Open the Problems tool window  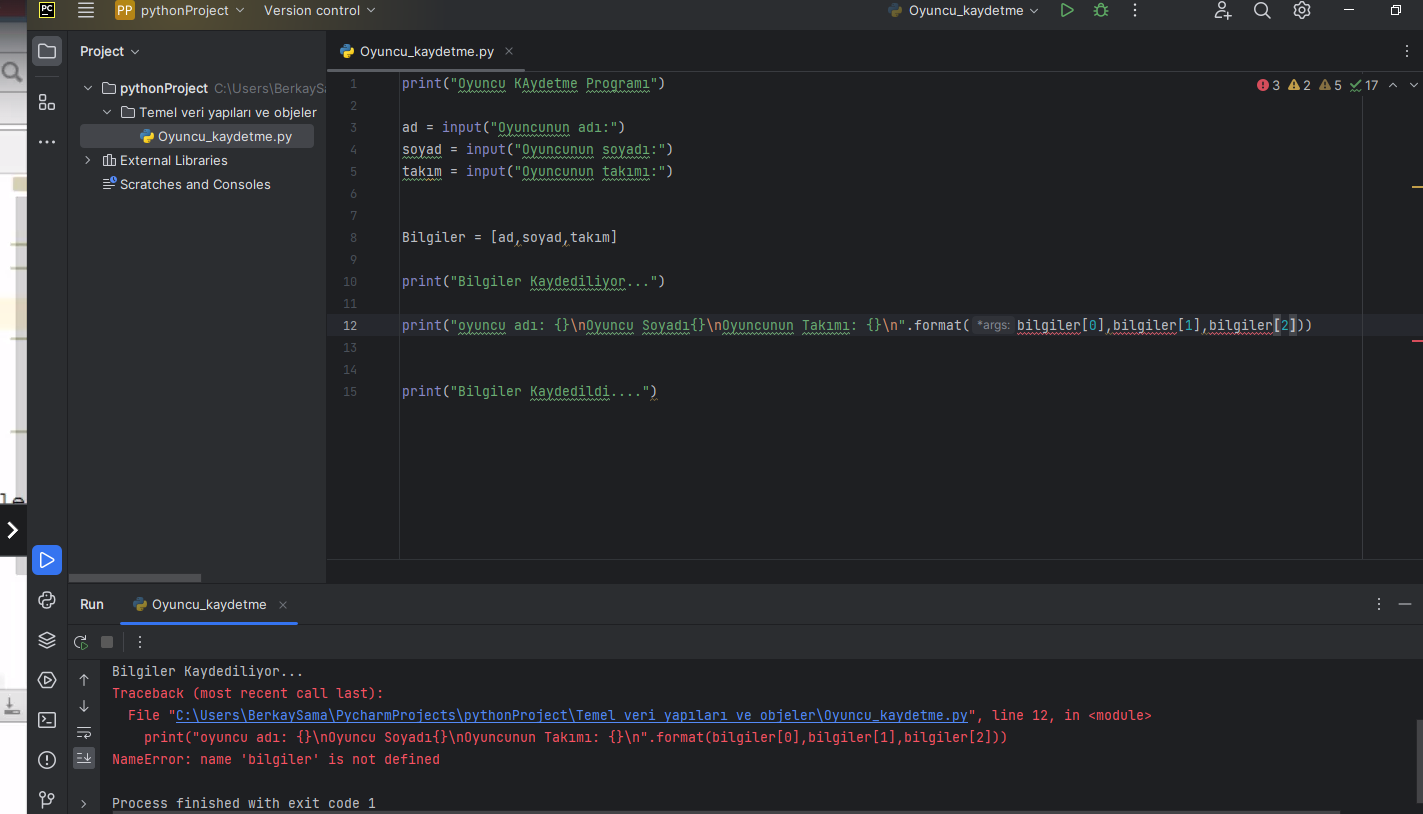(x=47, y=760)
